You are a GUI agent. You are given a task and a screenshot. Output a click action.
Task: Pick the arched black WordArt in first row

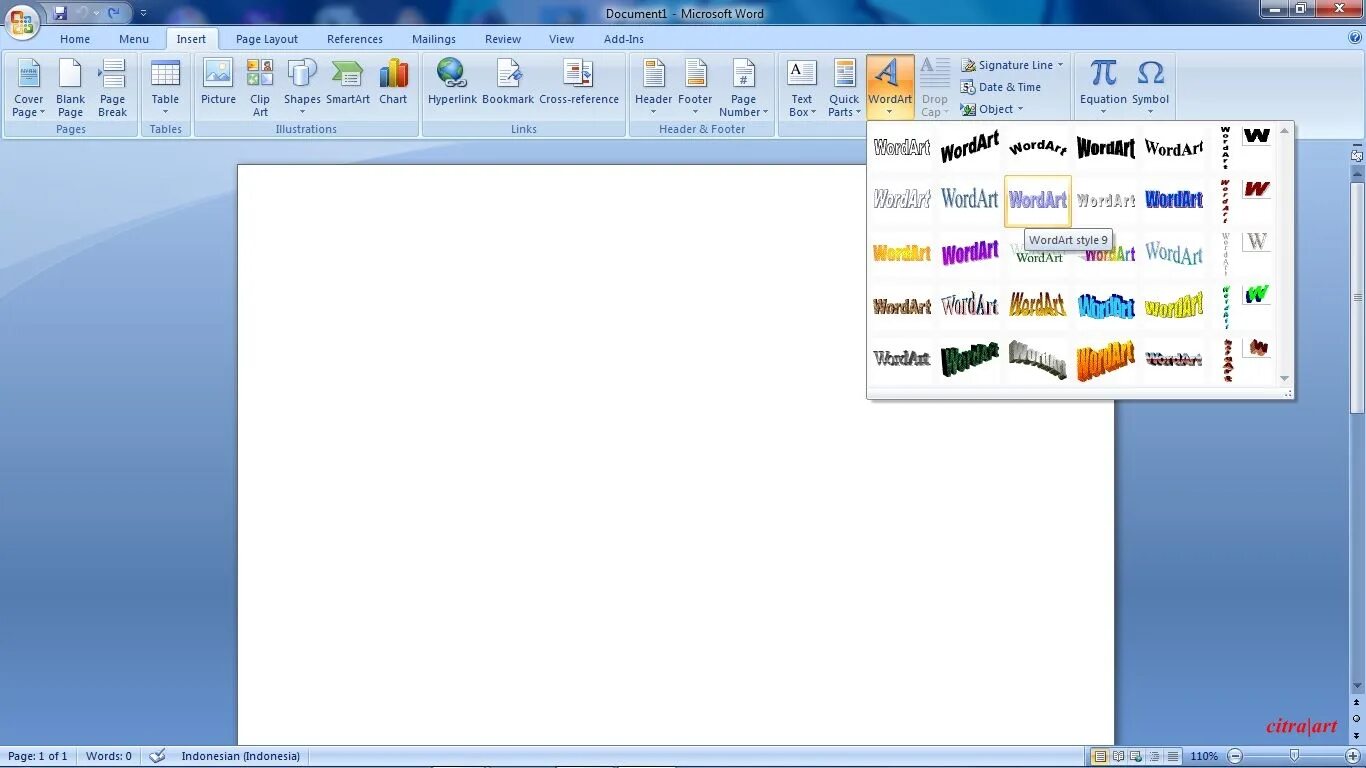click(1038, 148)
